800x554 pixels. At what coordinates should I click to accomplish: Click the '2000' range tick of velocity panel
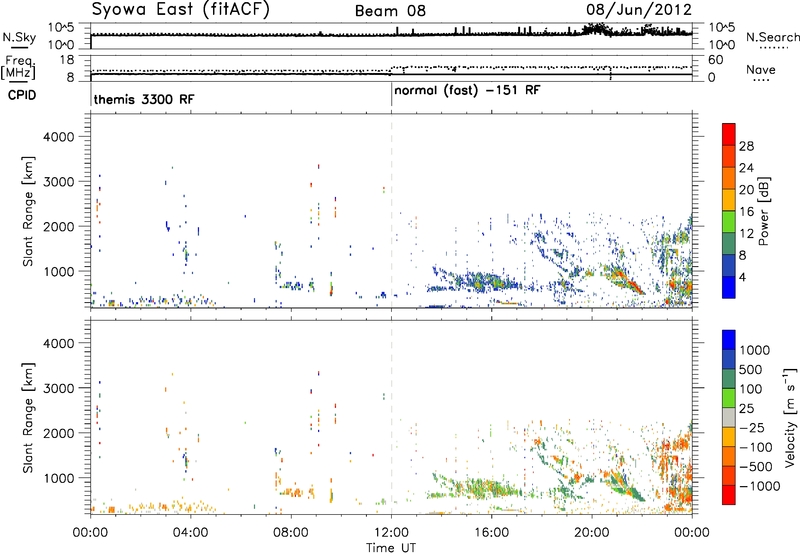pyautogui.click(x=59, y=433)
